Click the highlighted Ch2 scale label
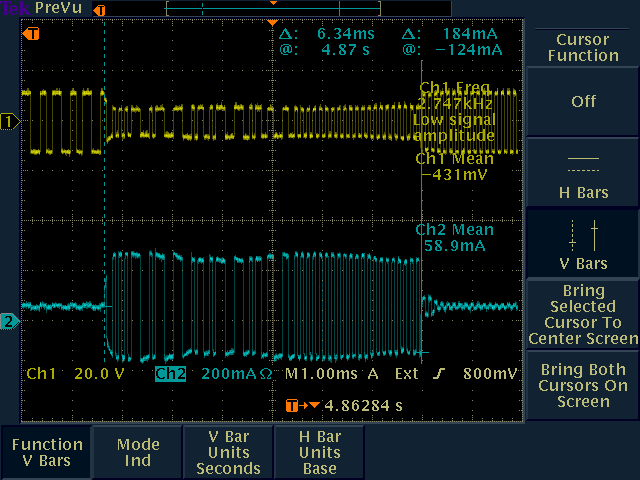The height and width of the screenshot is (480, 640). point(171,374)
